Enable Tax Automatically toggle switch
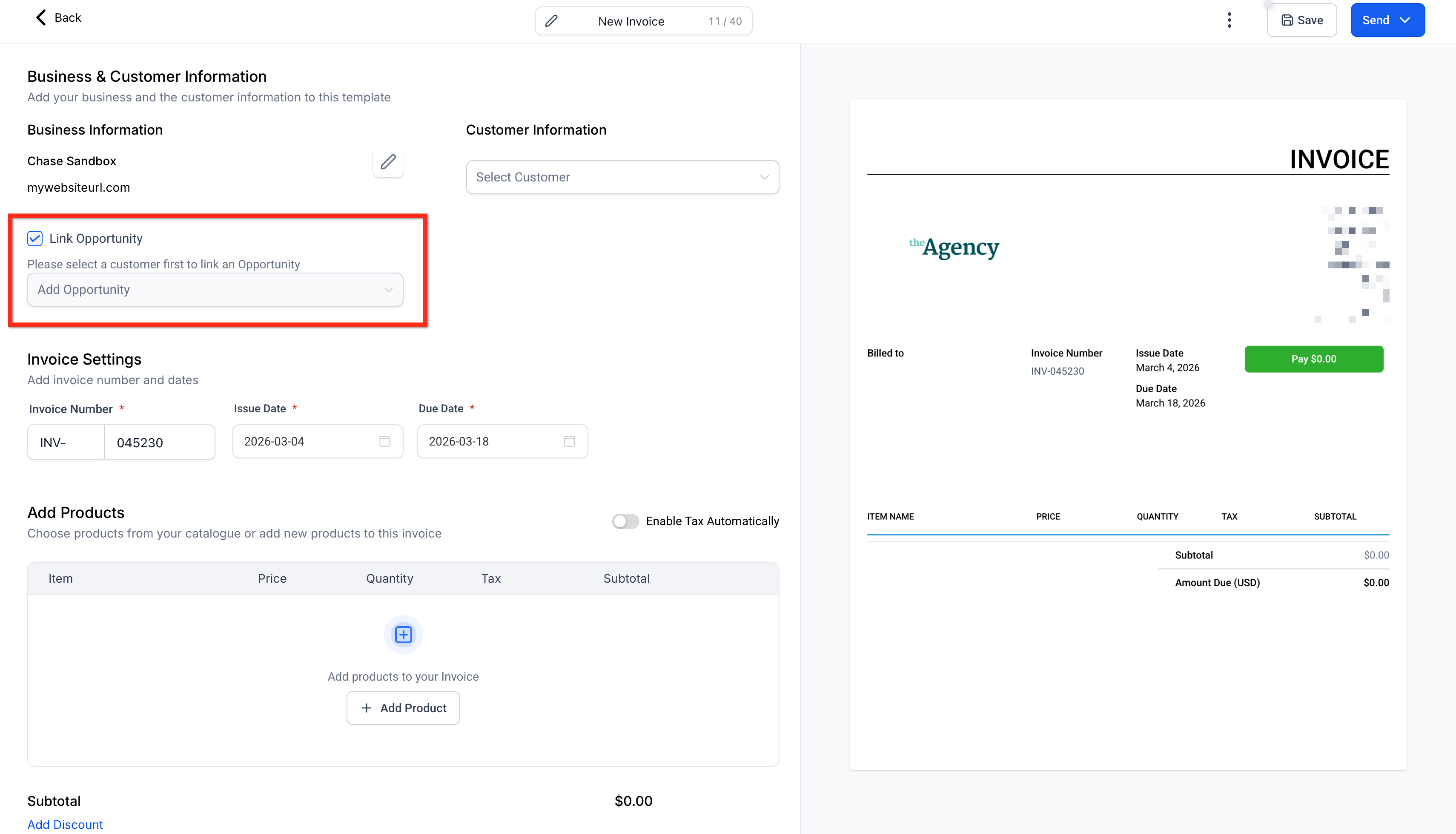Image resolution: width=1456 pixels, height=834 pixels. [625, 521]
